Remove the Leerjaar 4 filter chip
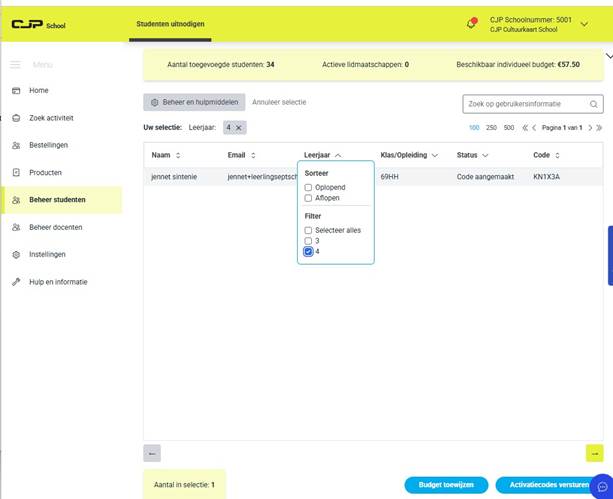The width and height of the screenshot is (613, 499). pyautogui.click(x=238, y=127)
